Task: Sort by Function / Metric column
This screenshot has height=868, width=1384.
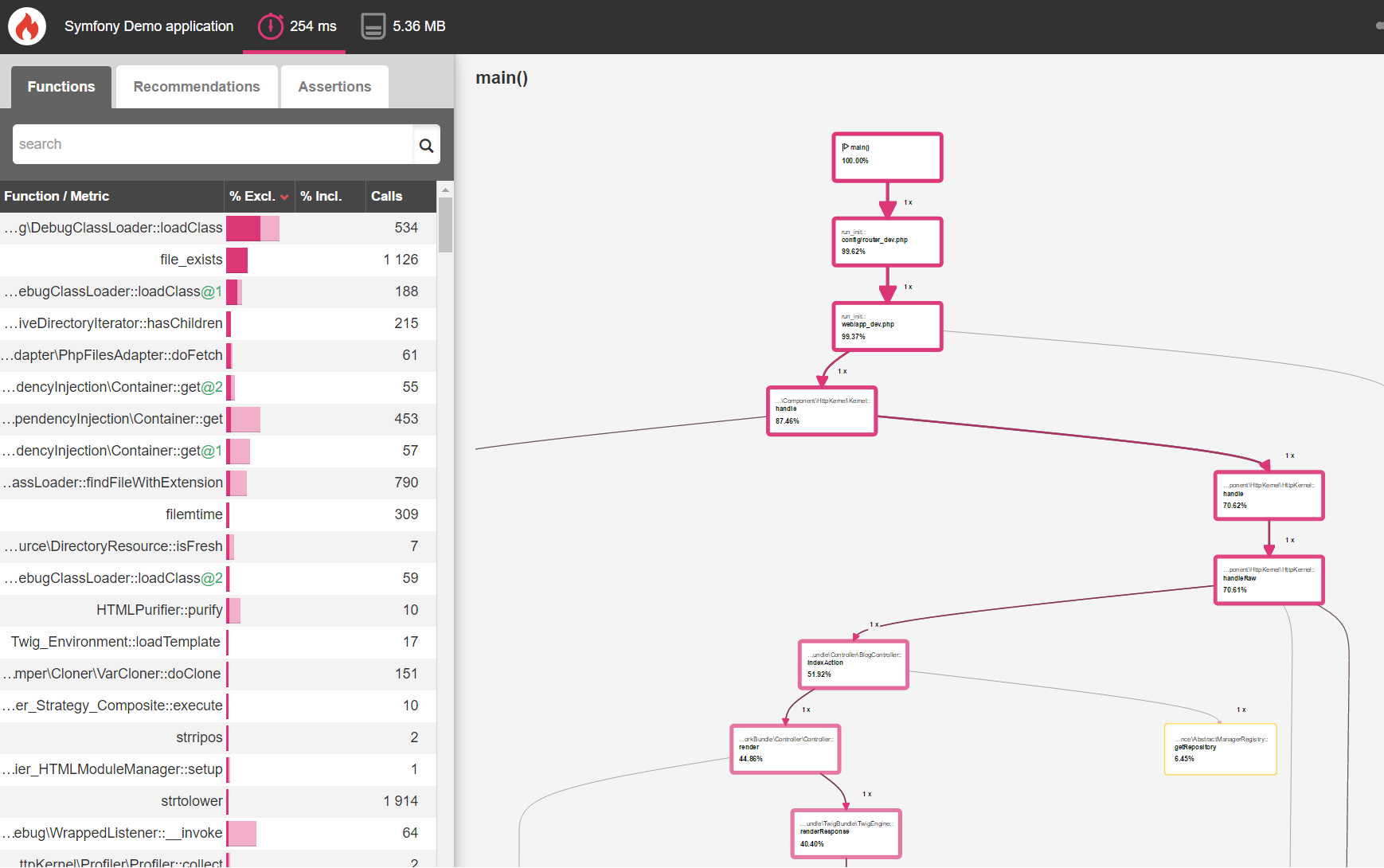Action: (x=57, y=196)
